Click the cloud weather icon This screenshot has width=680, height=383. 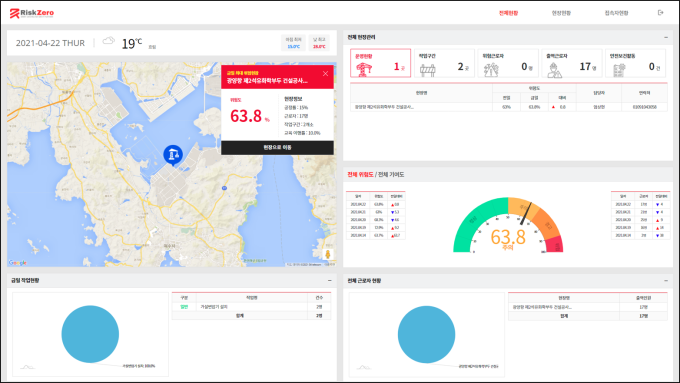click(x=108, y=41)
